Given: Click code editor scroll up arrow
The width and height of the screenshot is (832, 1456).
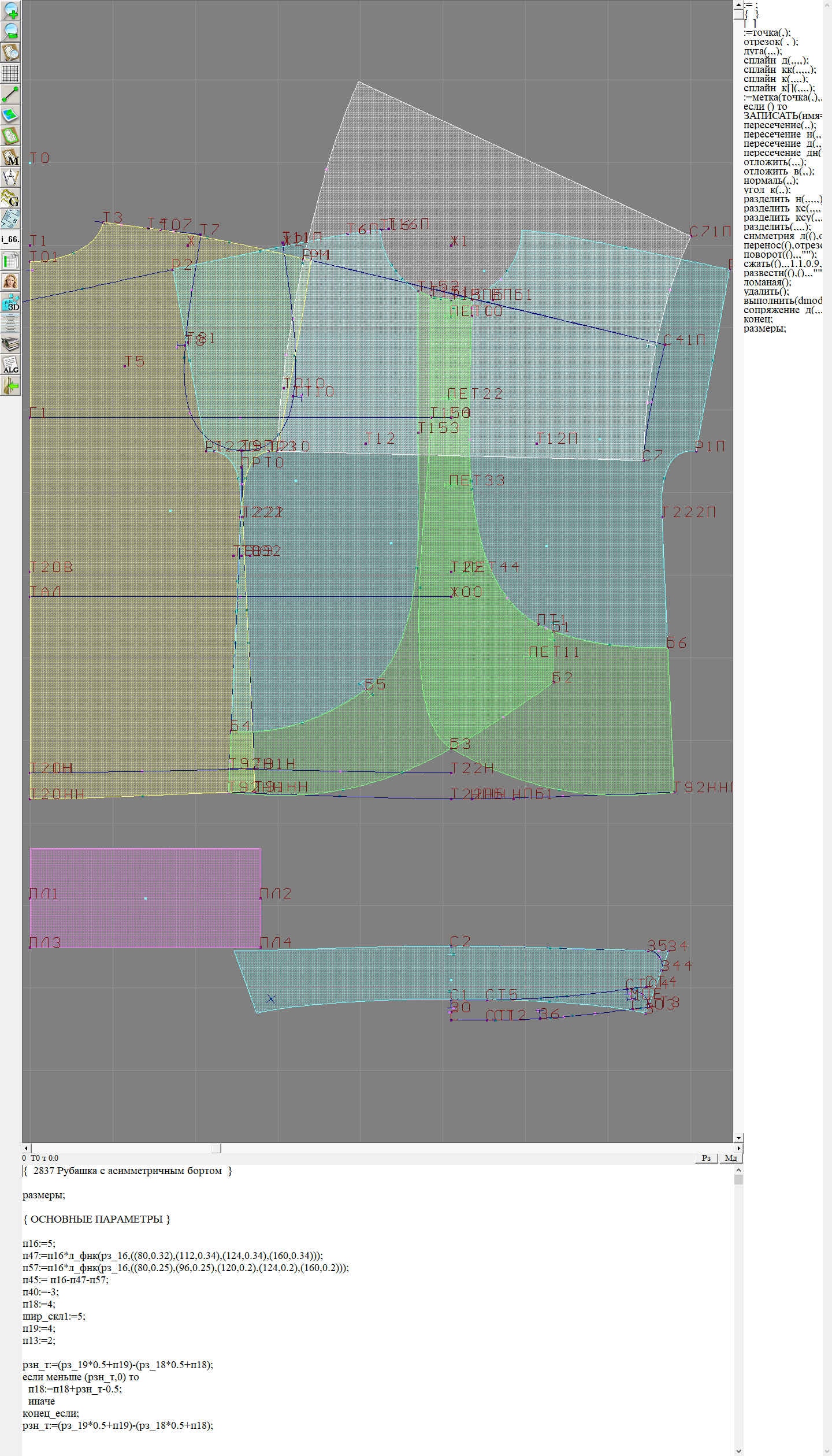Looking at the screenshot, I should (x=738, y=1170).
